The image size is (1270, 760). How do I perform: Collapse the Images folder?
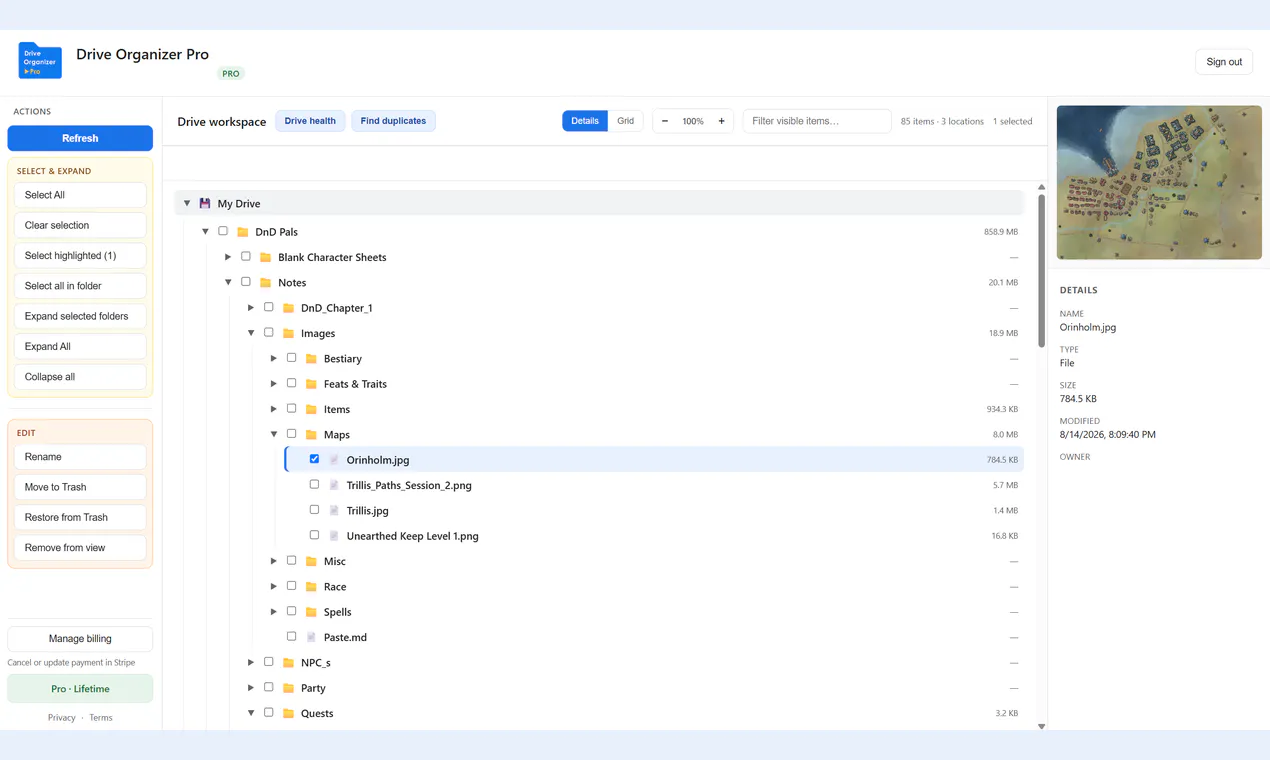click(x=251, y=333)
